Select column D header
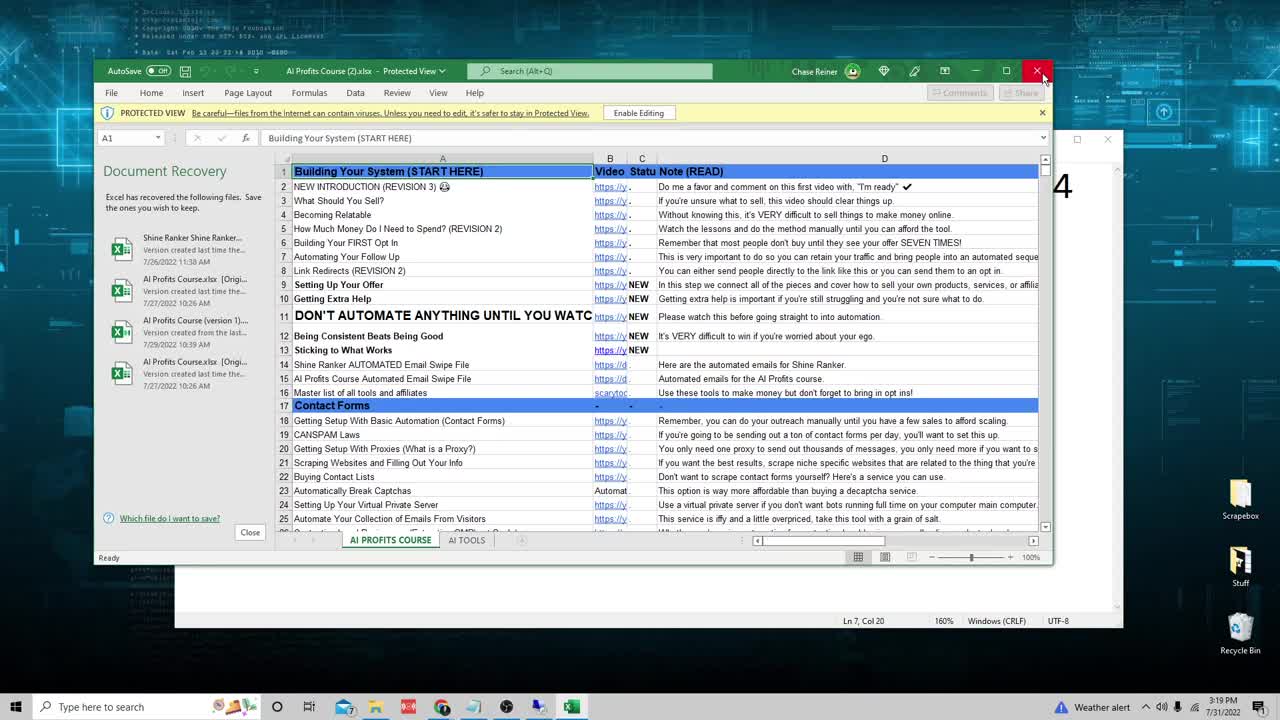1280x720 pixels. coord(884,159)
